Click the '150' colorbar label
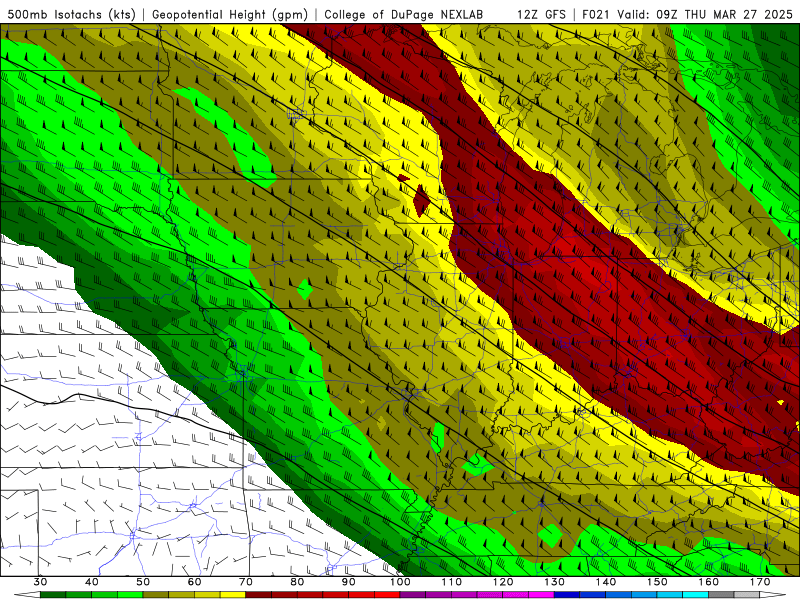This screenshot has width=800, height=600. 657,582
